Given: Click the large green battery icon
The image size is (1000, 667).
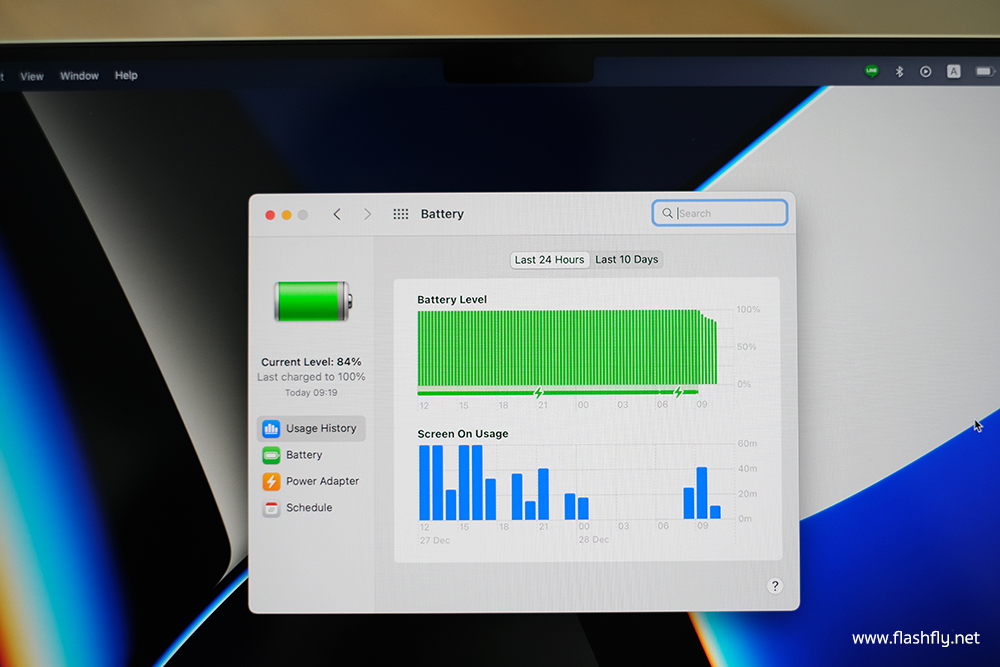Looking at the screenshot, I should (x=313, y=301).
